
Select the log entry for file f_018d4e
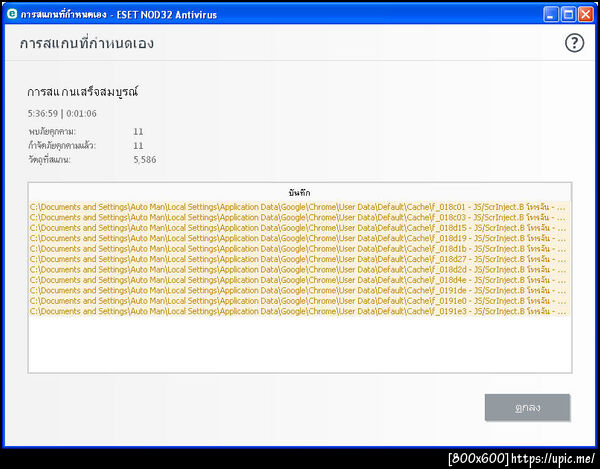tap(299, 280)
